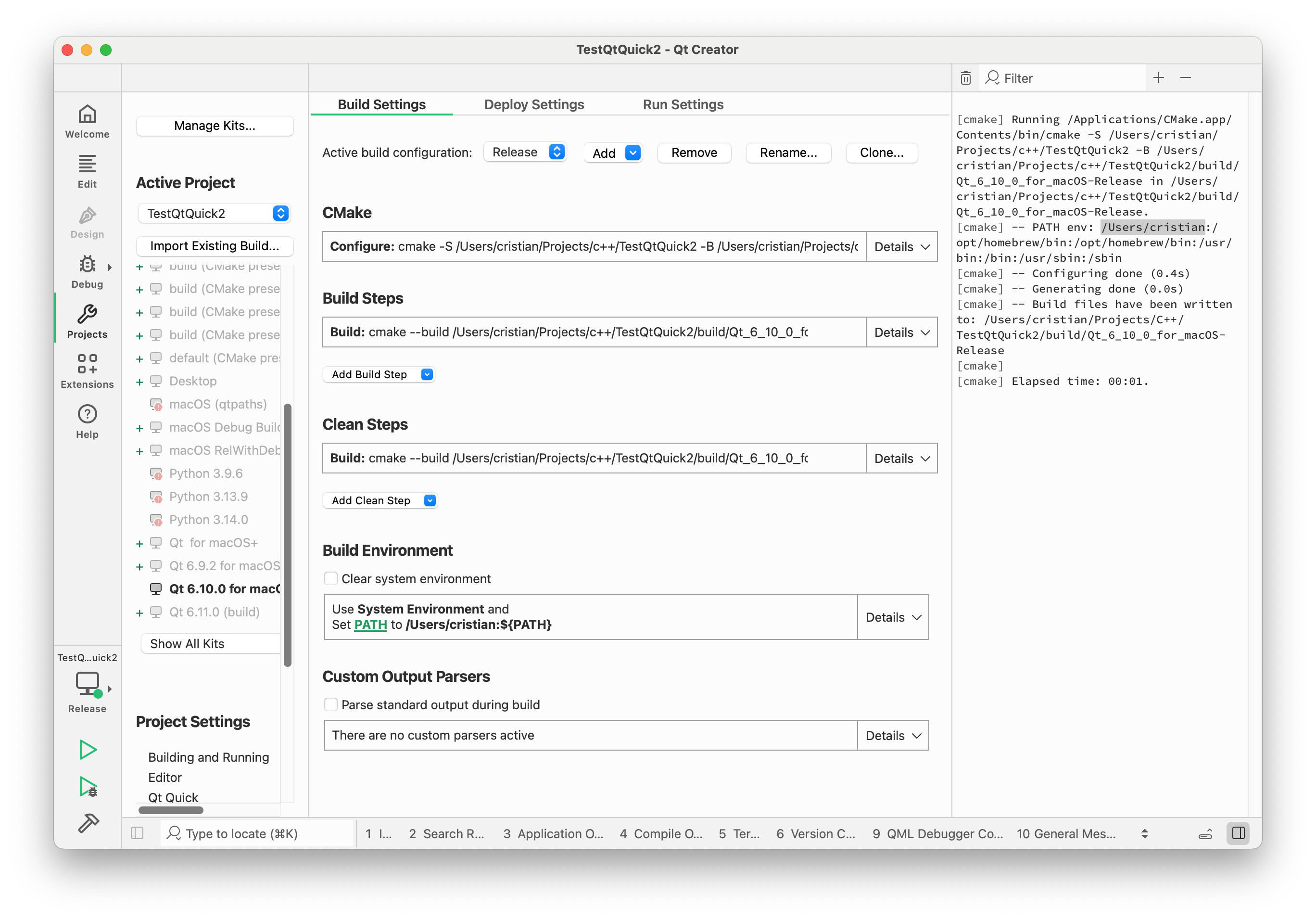Open the Add Build Step dropdown
This screenshot has width=1316, height=920.
coord(379,374)
